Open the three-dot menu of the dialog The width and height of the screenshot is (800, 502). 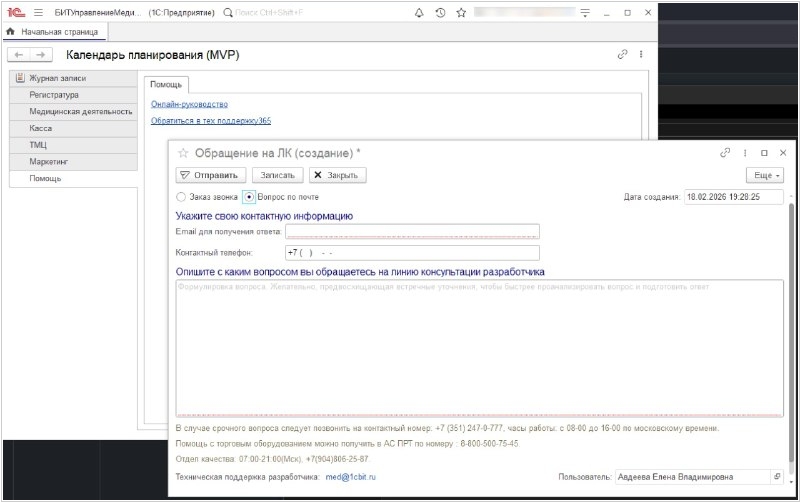[x=745, y=153]
